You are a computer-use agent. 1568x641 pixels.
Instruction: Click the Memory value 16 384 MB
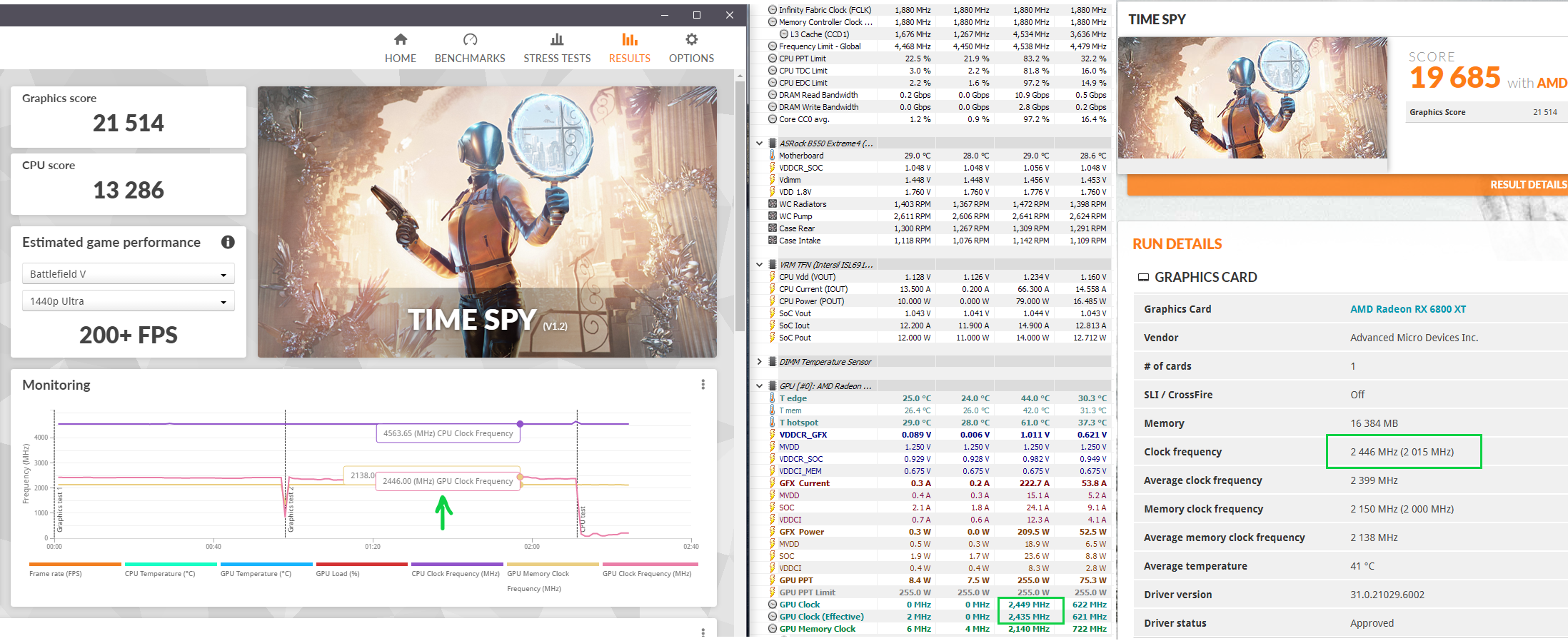tap(1374, 423)
